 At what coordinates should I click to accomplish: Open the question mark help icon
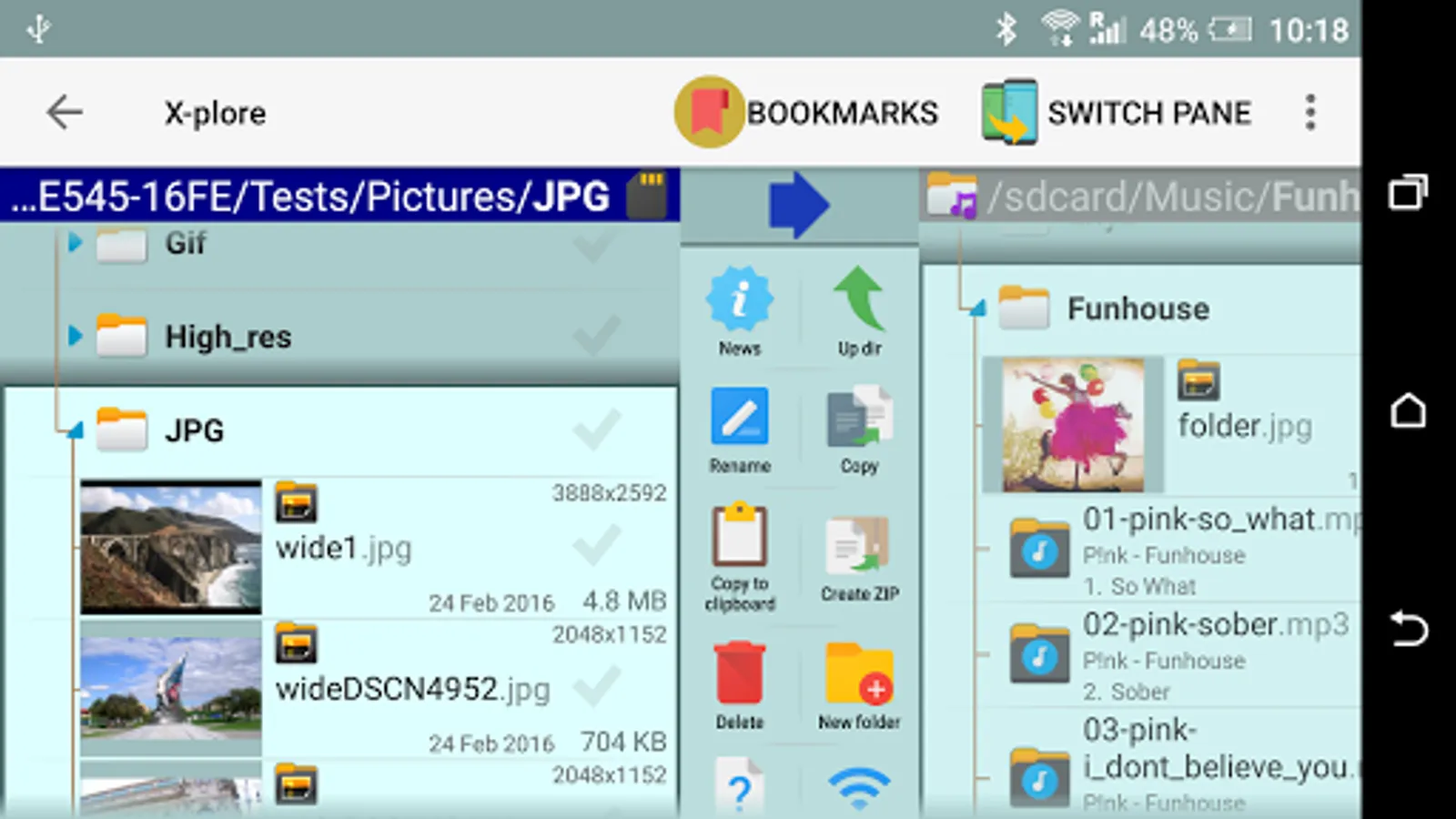click(740, 788)
